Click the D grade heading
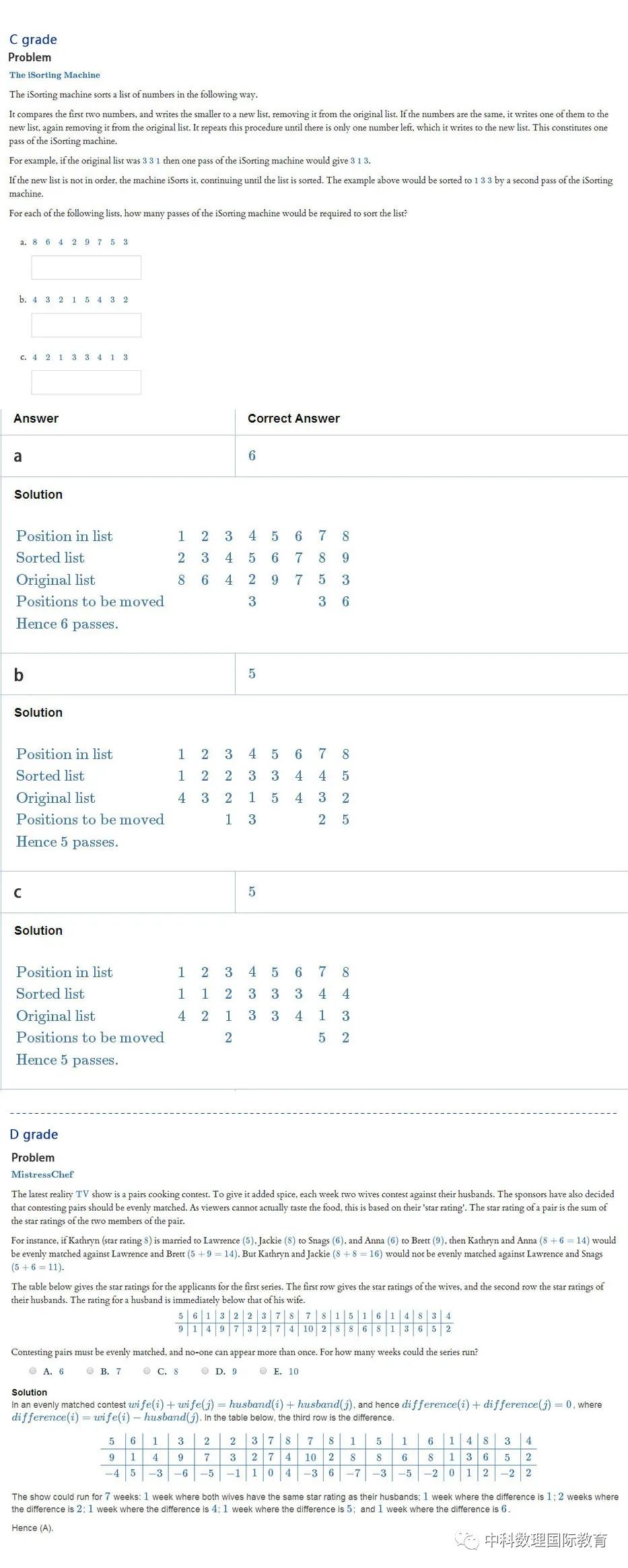This screenshot has height=1568, width=628. coord(34,1134)
